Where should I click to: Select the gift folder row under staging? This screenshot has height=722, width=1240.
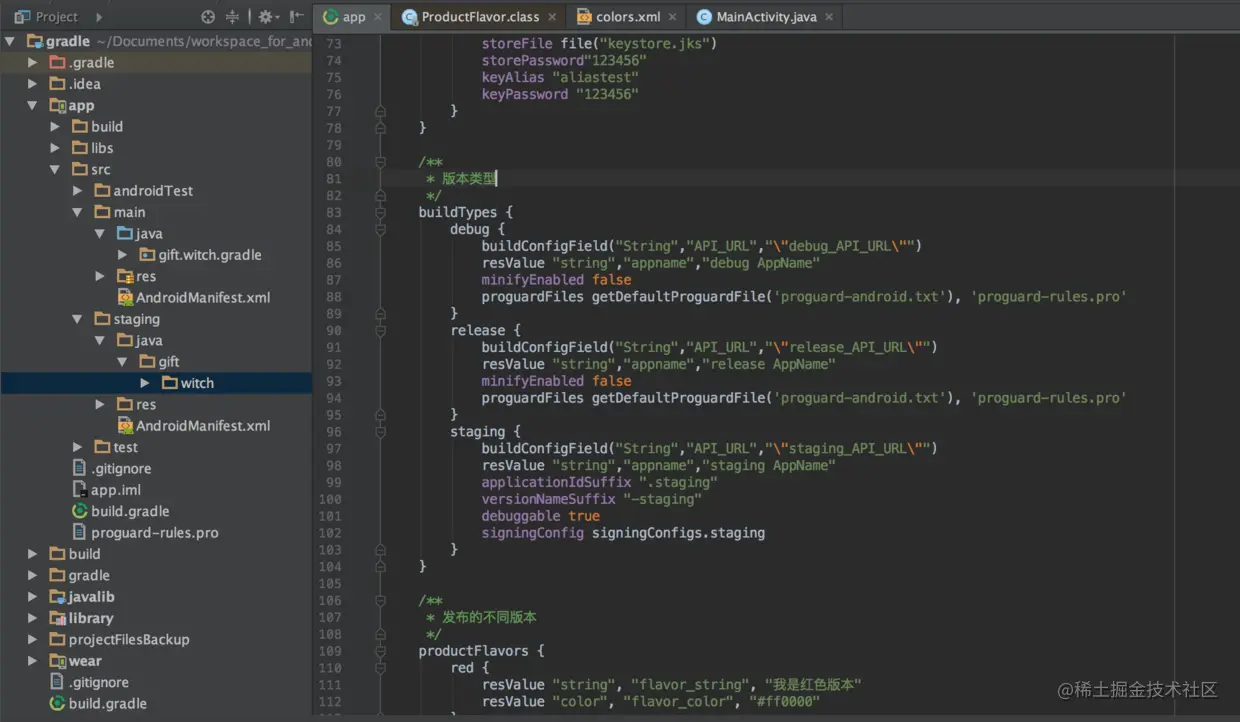156,362
